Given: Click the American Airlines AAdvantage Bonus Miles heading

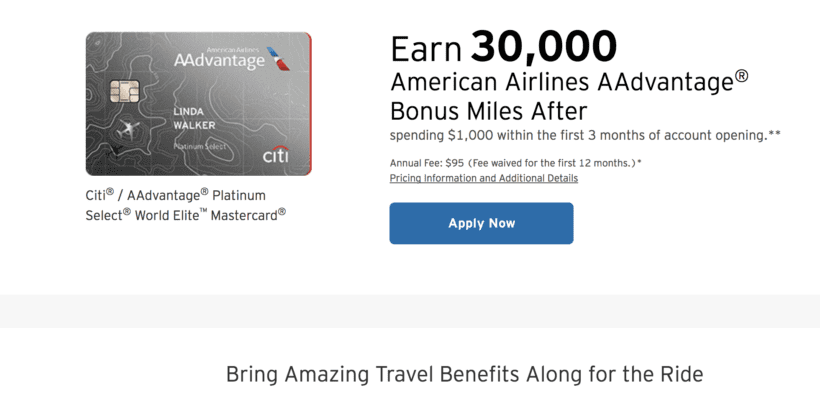Looking at the screenshot, I should tap(570, 96).
